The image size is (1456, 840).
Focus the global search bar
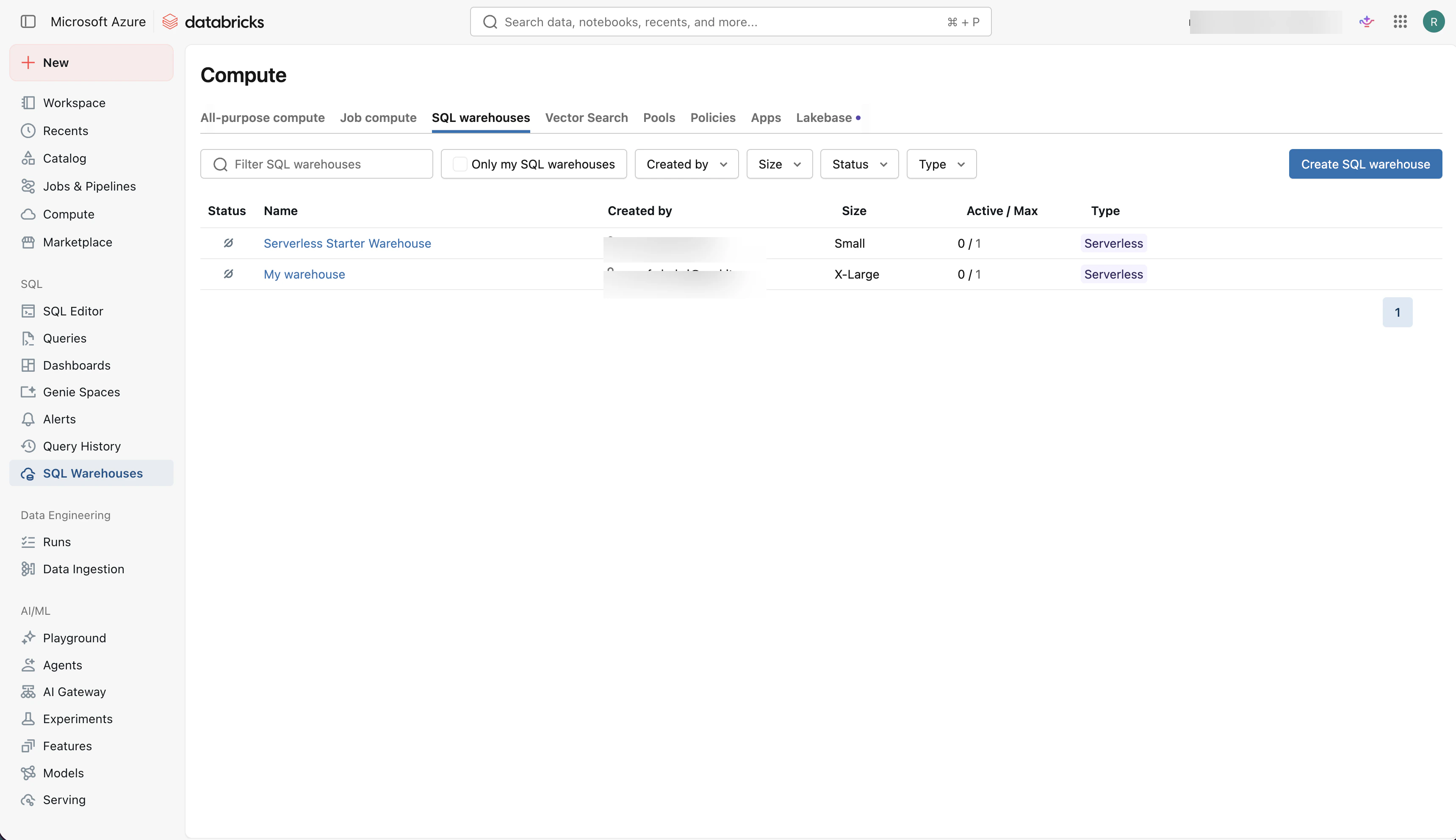(x=731, y=22)
